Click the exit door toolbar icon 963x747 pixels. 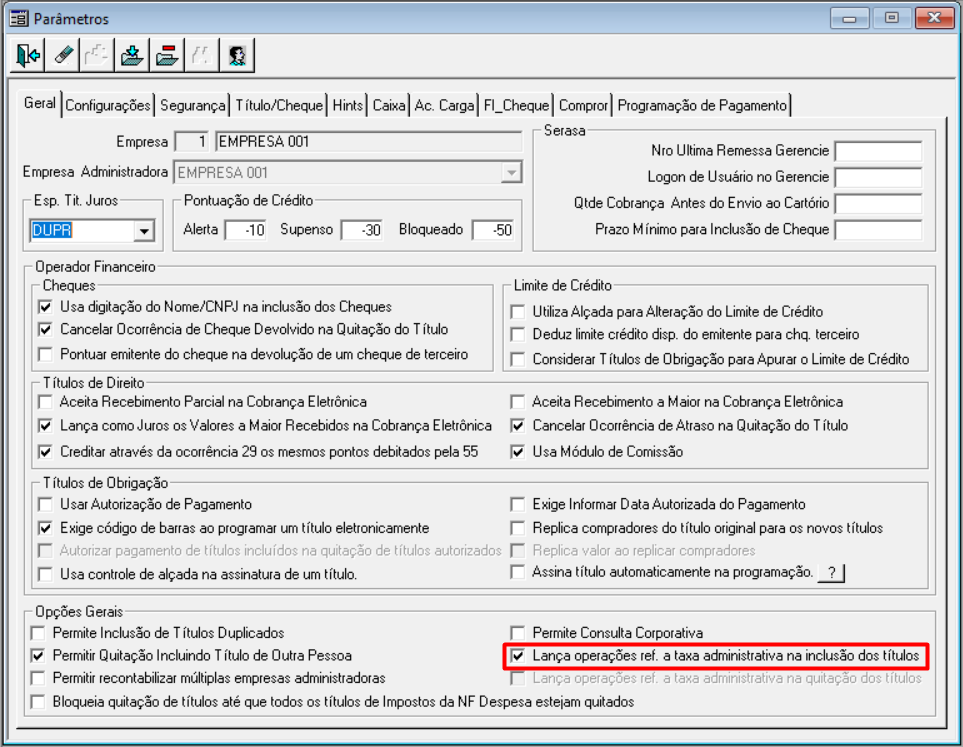point(28,55)
